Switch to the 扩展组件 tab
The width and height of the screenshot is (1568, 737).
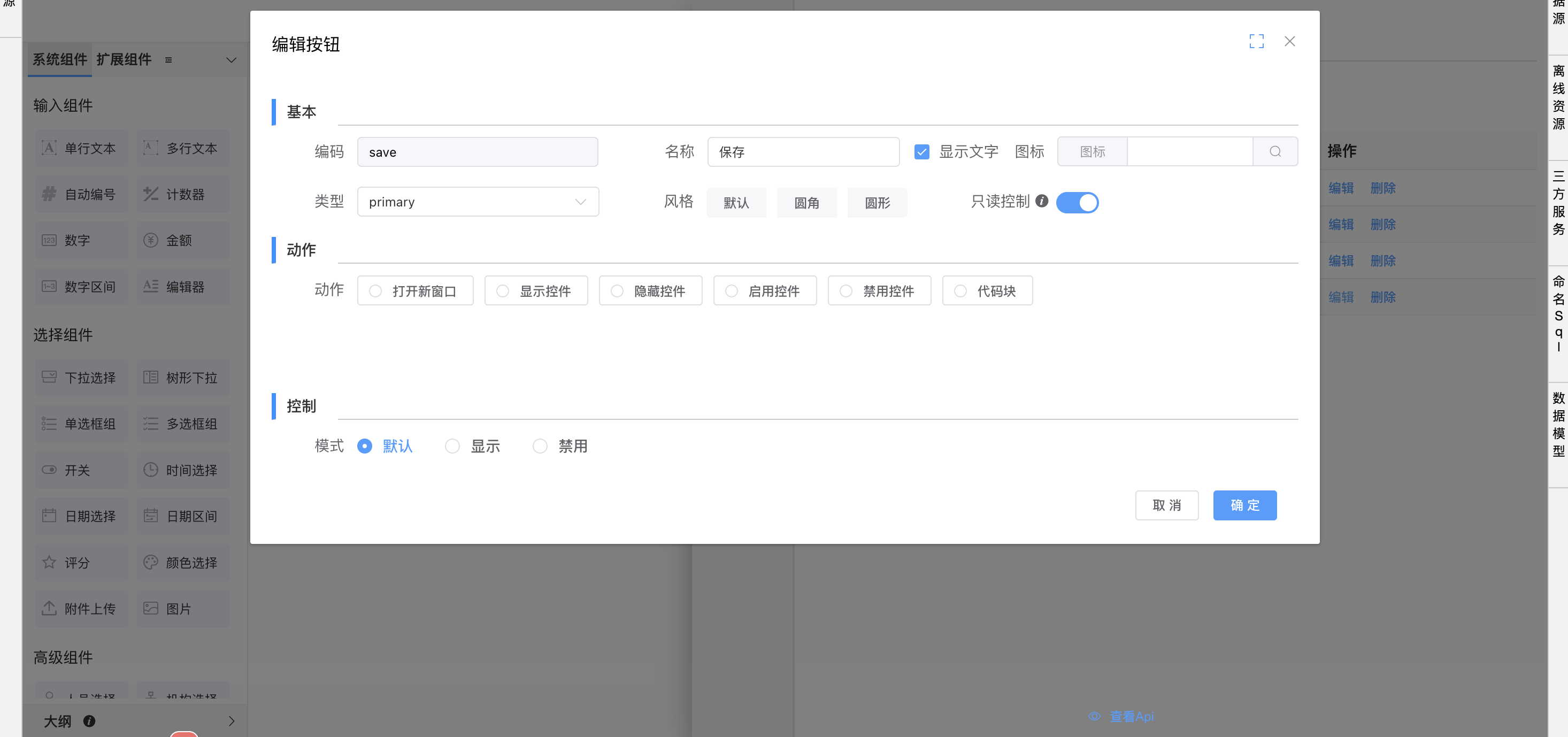click(x=124, y=60)
